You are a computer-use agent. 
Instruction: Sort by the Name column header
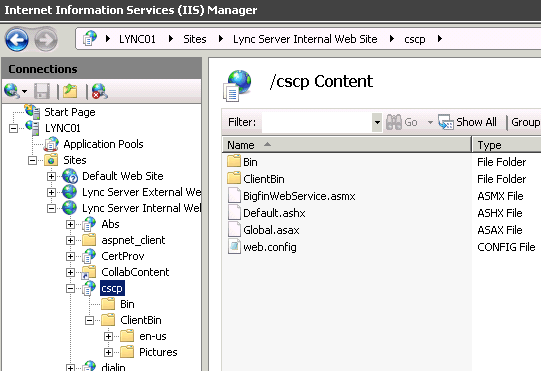coord(346,145)
